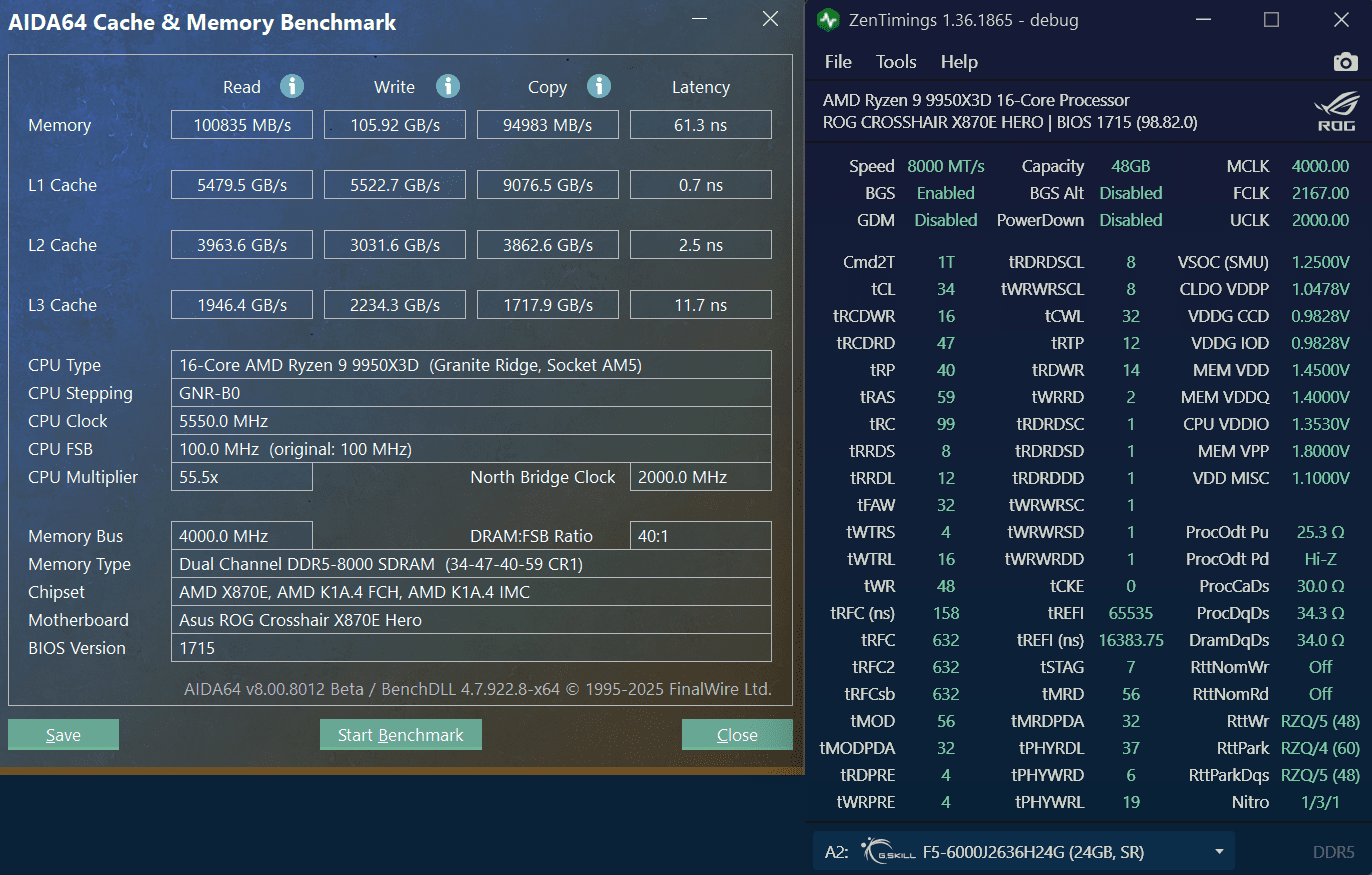Click Chipset field AMD X870E
Viewport: 1372px width, 875px height.
pos(471,592)
